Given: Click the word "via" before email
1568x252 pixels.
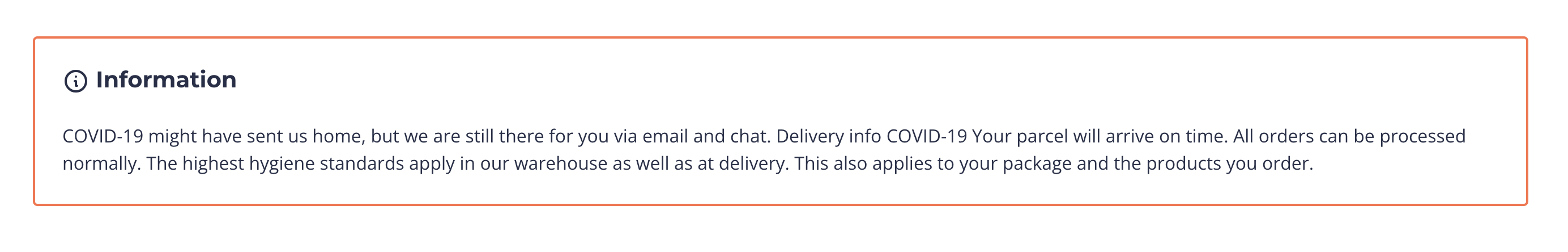Looking at the screenshot, I should [625, 136].
